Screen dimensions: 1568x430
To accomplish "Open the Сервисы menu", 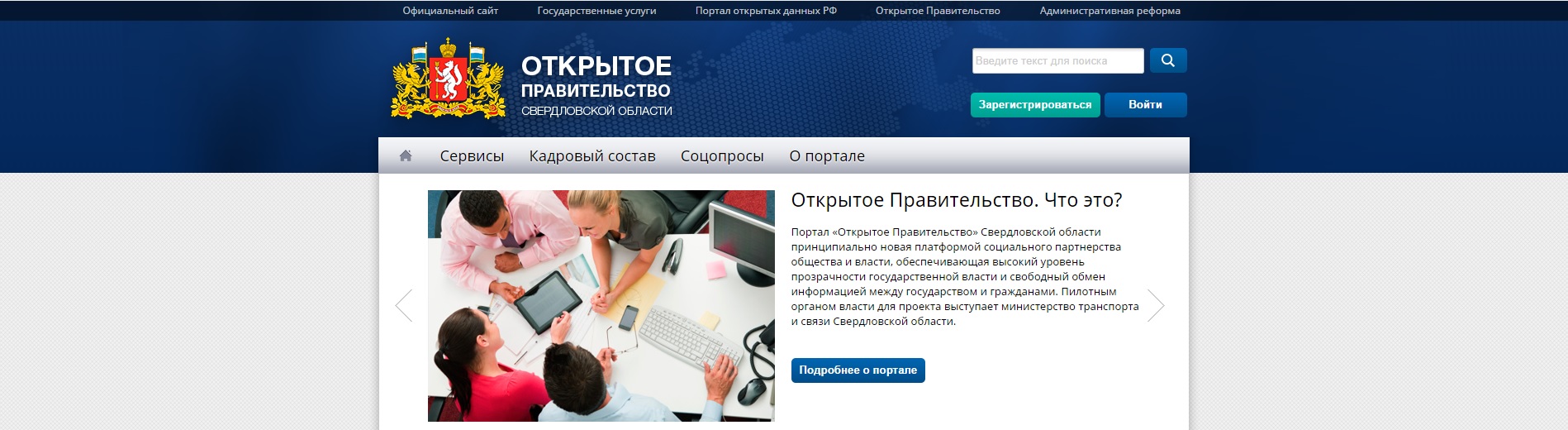I will (472, 156).
